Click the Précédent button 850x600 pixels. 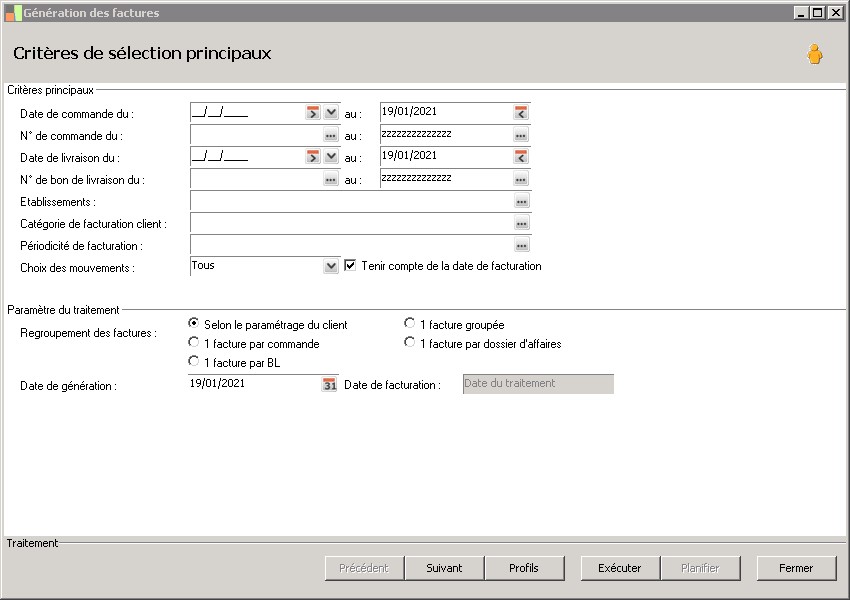coord(364,568)
